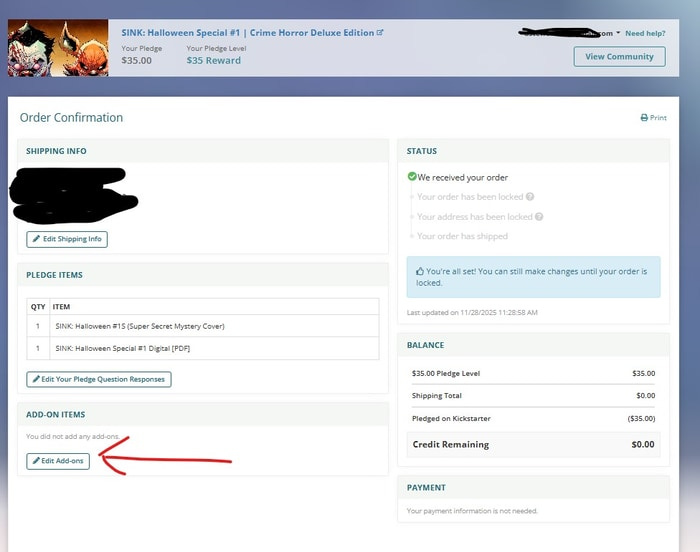
Task: Click the Edit Add-ons button
Action: pyautogui.click(x=58, y=461)
